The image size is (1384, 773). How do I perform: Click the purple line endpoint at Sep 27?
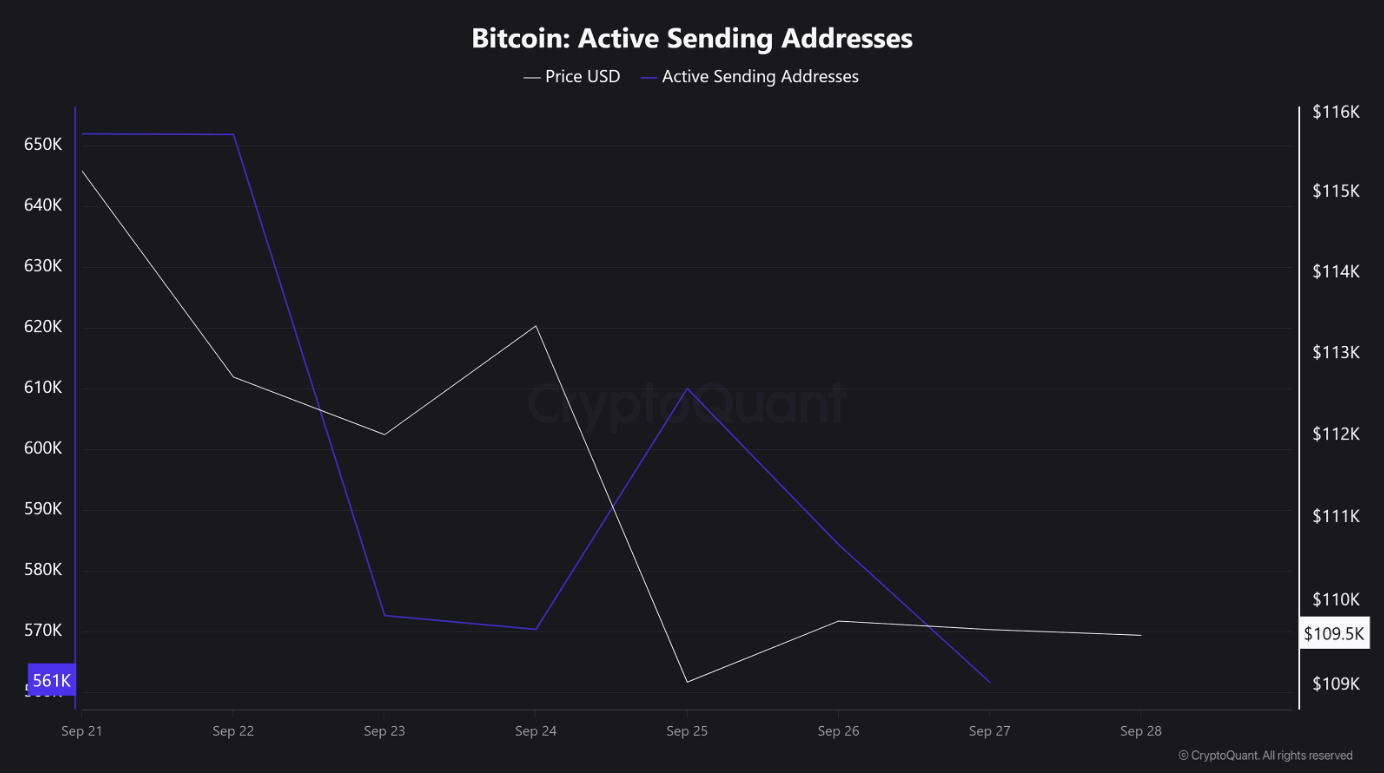pyautogui.click(x=990, y=683)
